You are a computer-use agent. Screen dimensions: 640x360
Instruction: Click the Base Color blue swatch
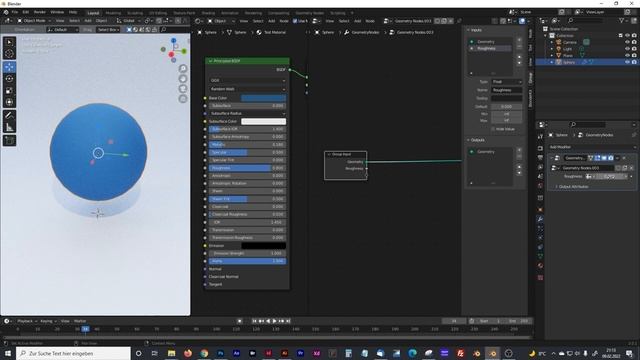[x=263, y=98]
